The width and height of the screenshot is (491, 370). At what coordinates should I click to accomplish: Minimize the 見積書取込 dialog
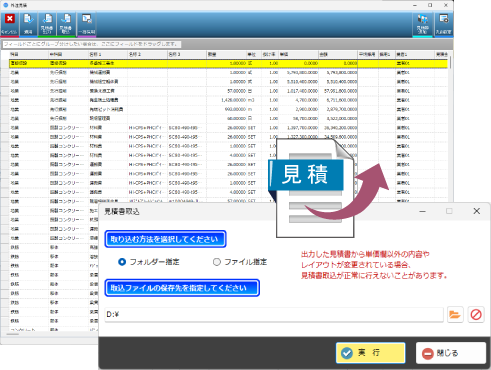tap(422, 211)
